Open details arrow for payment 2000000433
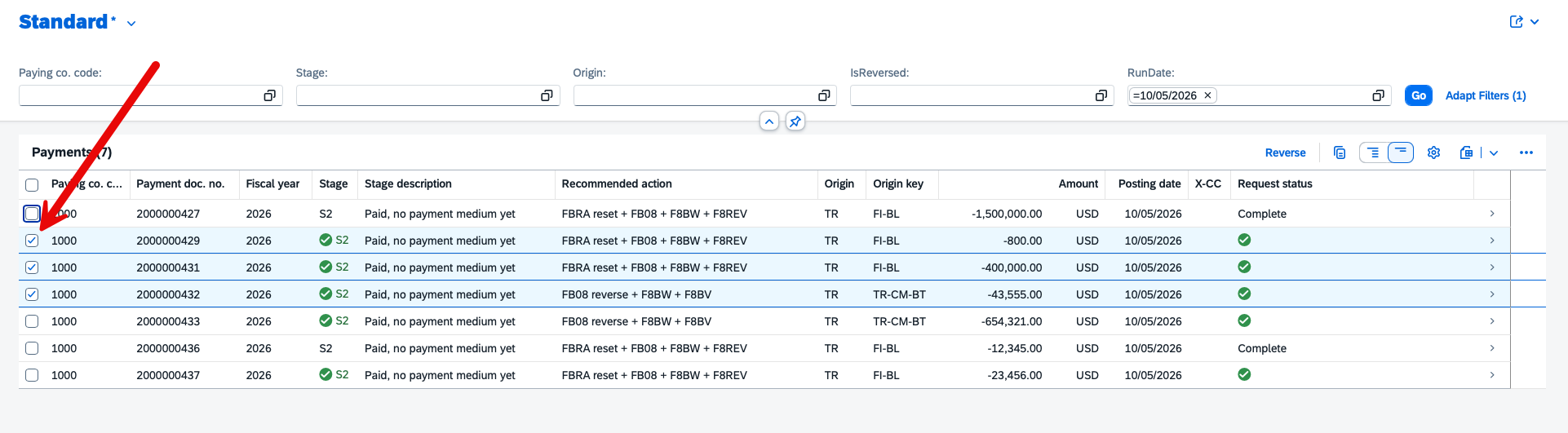 coord(1492,321)
